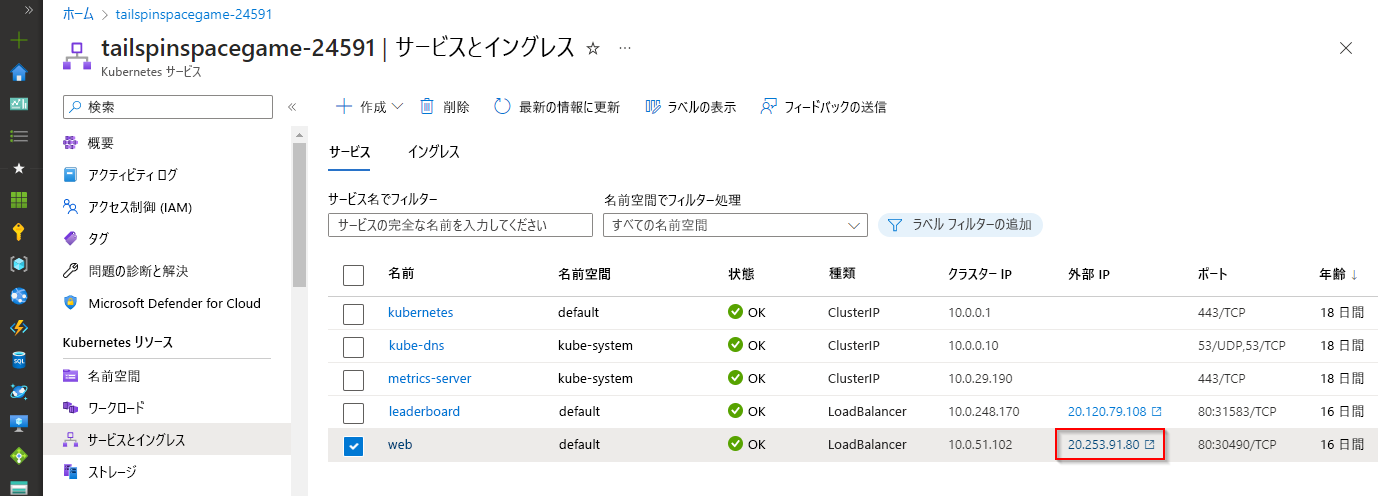The height and width of the screenshot is (496, 1378).
Task: Uncheck the web service row checkbox
Action: 353,446
